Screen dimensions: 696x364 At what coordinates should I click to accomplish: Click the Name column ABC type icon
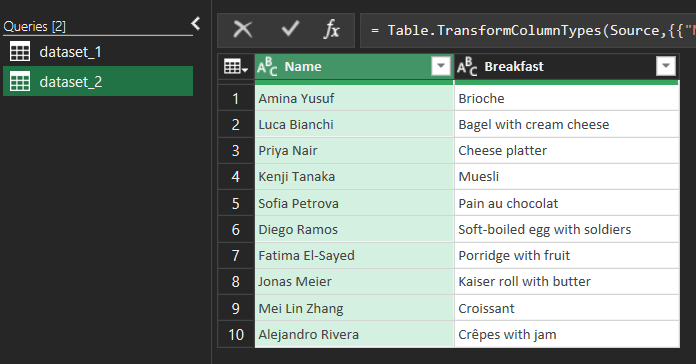coord(267,67)
